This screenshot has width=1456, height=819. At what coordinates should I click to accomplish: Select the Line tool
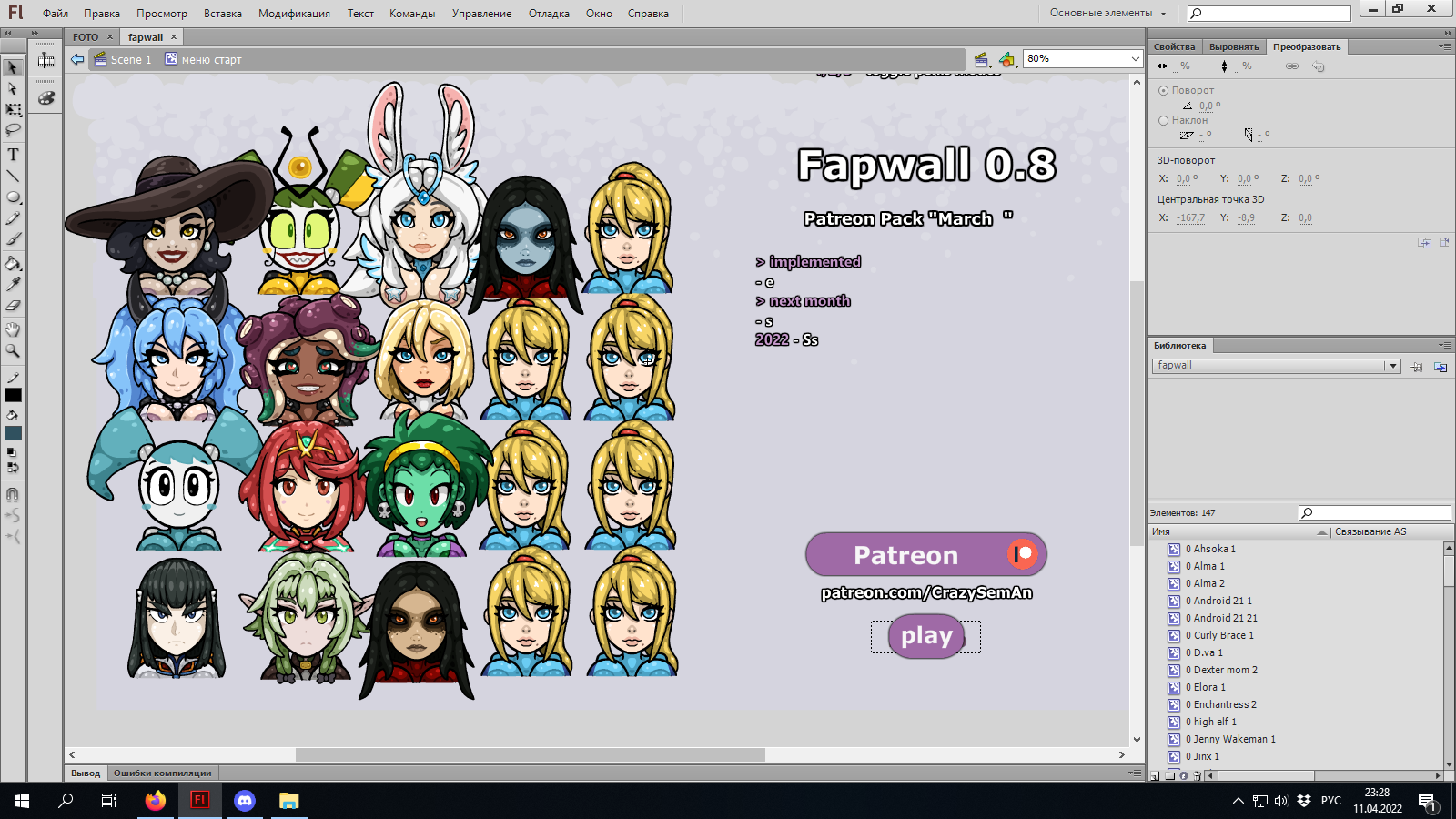pos(13,176)
